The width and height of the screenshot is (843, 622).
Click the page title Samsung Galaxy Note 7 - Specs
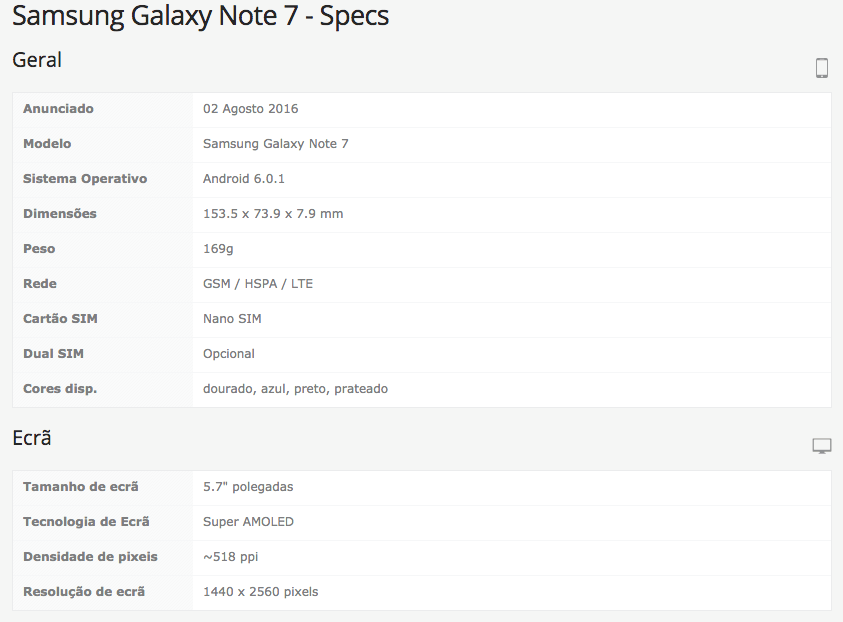(201, 17)
